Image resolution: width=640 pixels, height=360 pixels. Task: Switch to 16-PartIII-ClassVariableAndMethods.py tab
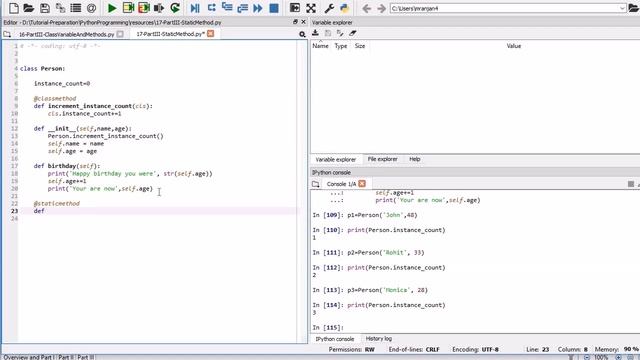click(67, 34)
